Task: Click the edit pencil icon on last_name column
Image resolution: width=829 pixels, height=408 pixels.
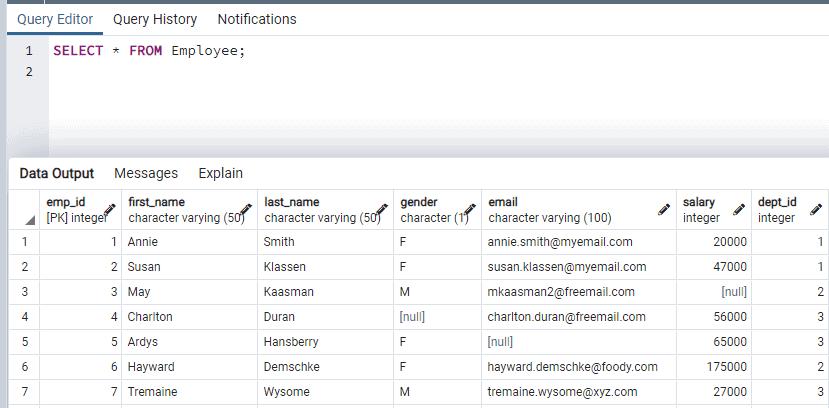Action: click(x=382, y=210)
